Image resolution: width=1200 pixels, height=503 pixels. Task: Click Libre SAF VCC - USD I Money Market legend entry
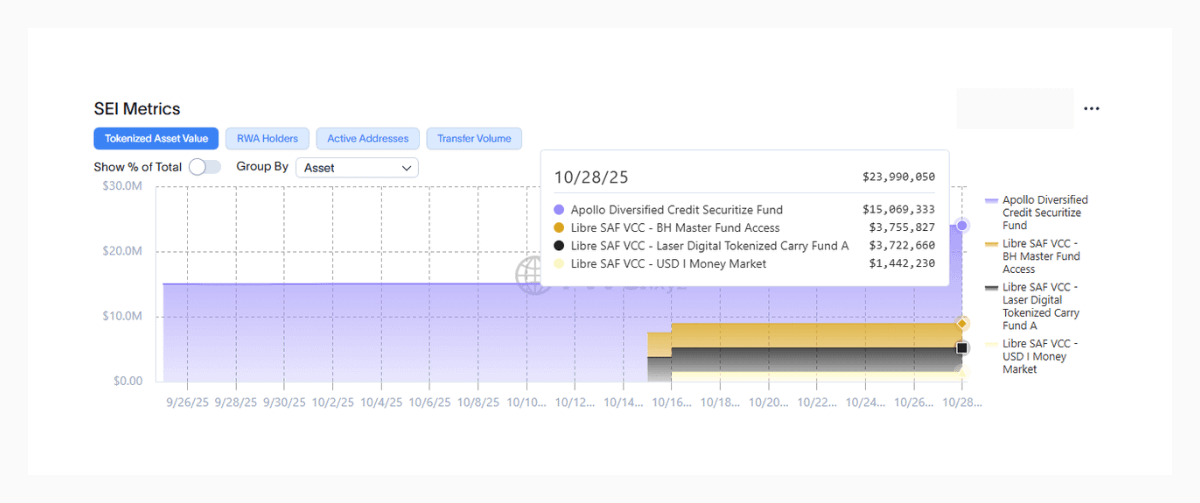point(1033,356)
